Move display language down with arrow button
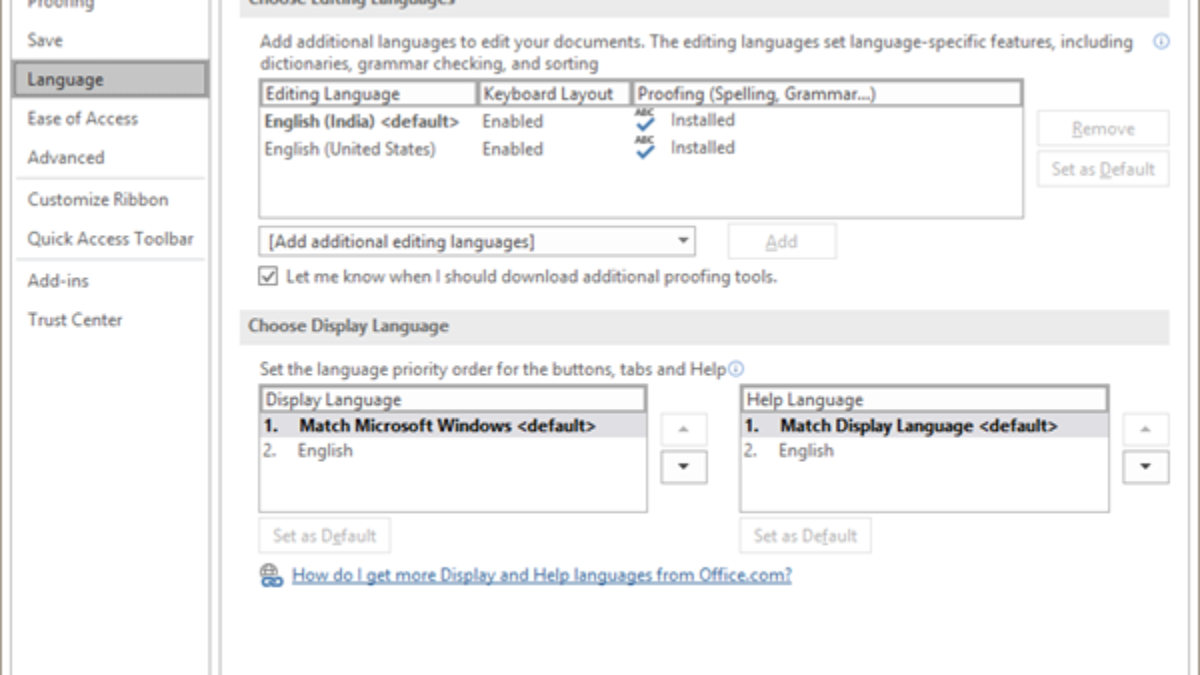Image resolution: width=1200 pixels, height=675 pixels. 684,467
